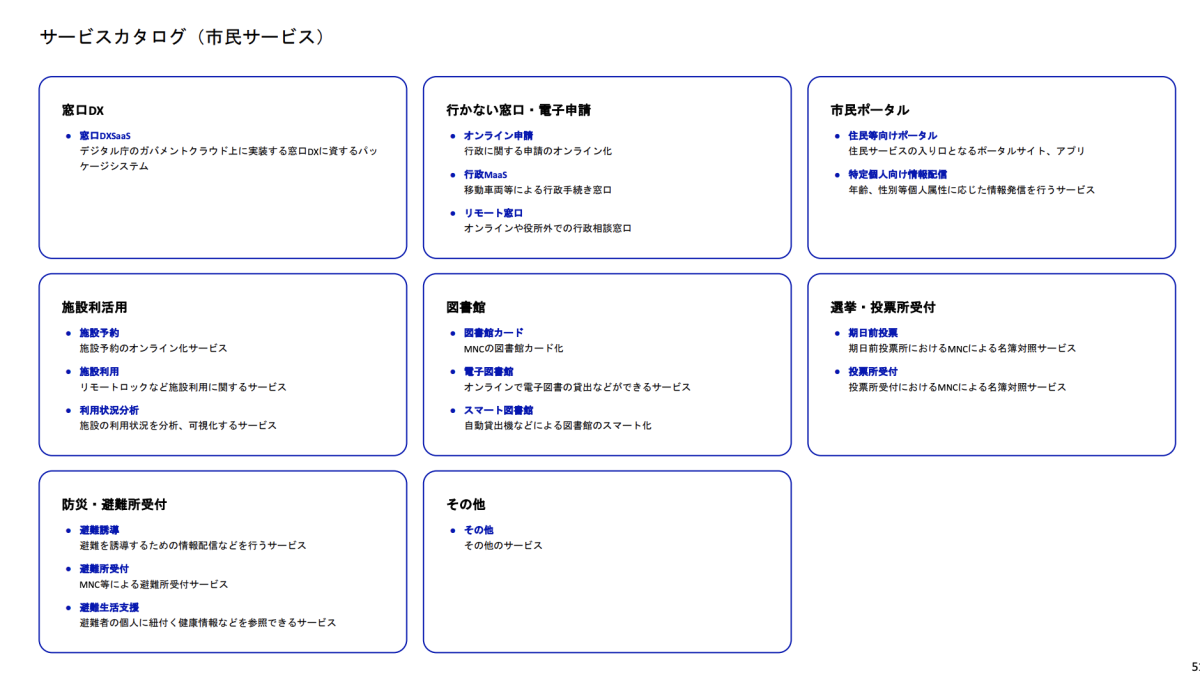Click the blue その他 bullet link
This screenshot has height=683, width=1200.
click(x=478, y=529)
